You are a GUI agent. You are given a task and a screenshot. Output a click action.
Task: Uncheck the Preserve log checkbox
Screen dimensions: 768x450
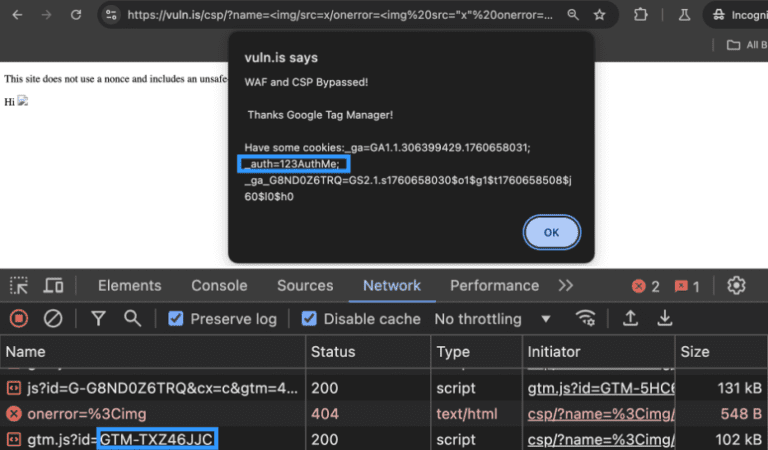click(x=176, y=319)
